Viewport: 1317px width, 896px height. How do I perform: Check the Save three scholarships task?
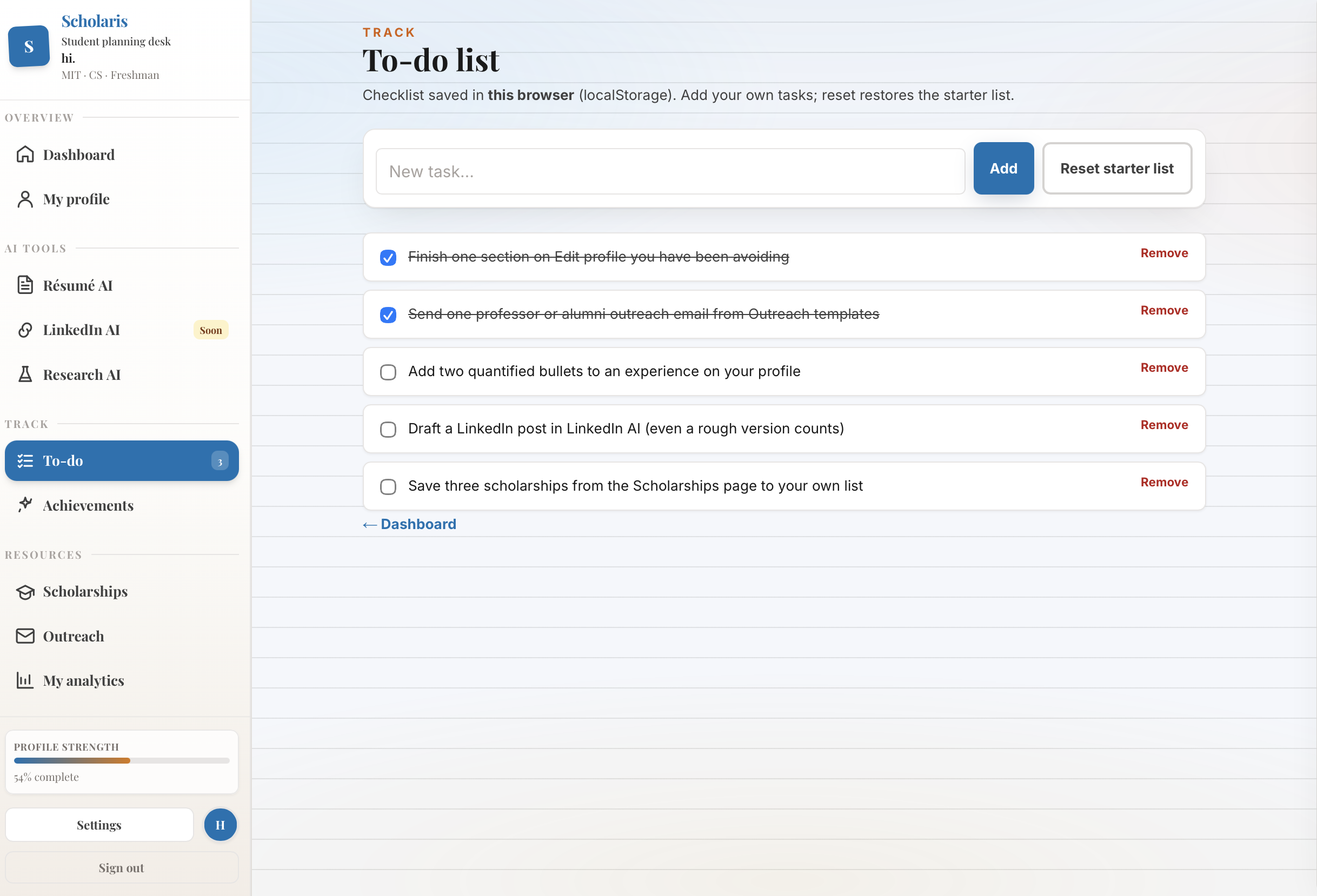tap(388, 486)
